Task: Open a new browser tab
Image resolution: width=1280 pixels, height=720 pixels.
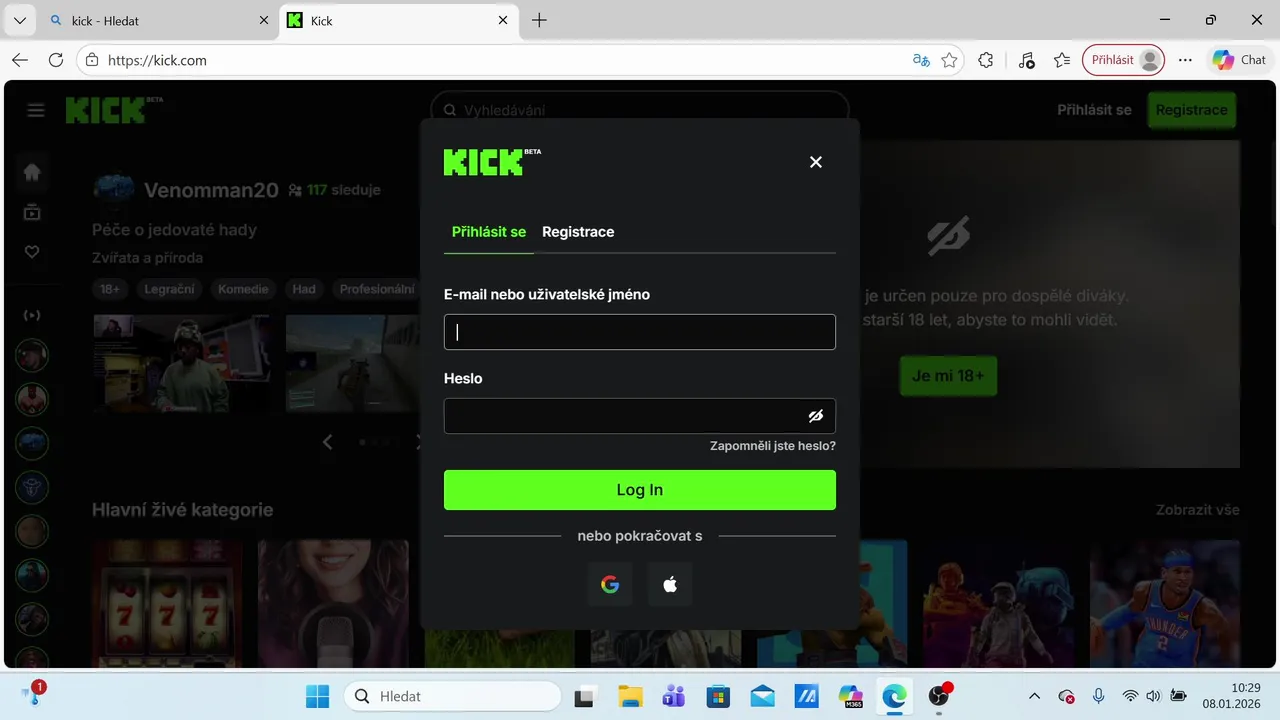Action: click(x=539, y=20)
